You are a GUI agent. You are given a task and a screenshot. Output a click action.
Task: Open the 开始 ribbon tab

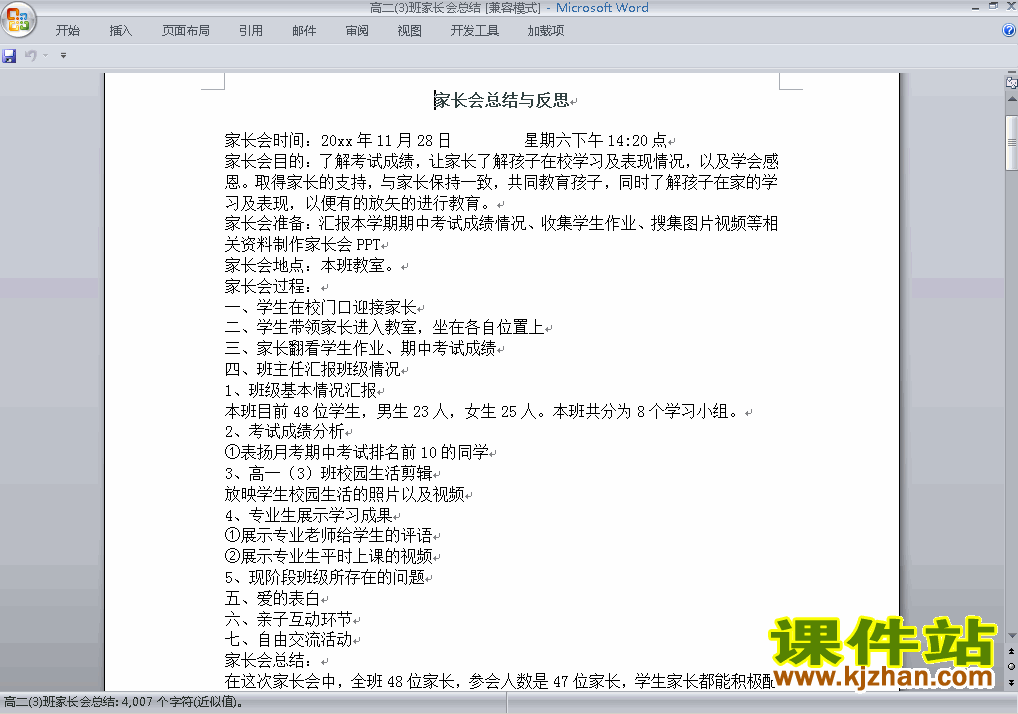(x=68, y=31)
